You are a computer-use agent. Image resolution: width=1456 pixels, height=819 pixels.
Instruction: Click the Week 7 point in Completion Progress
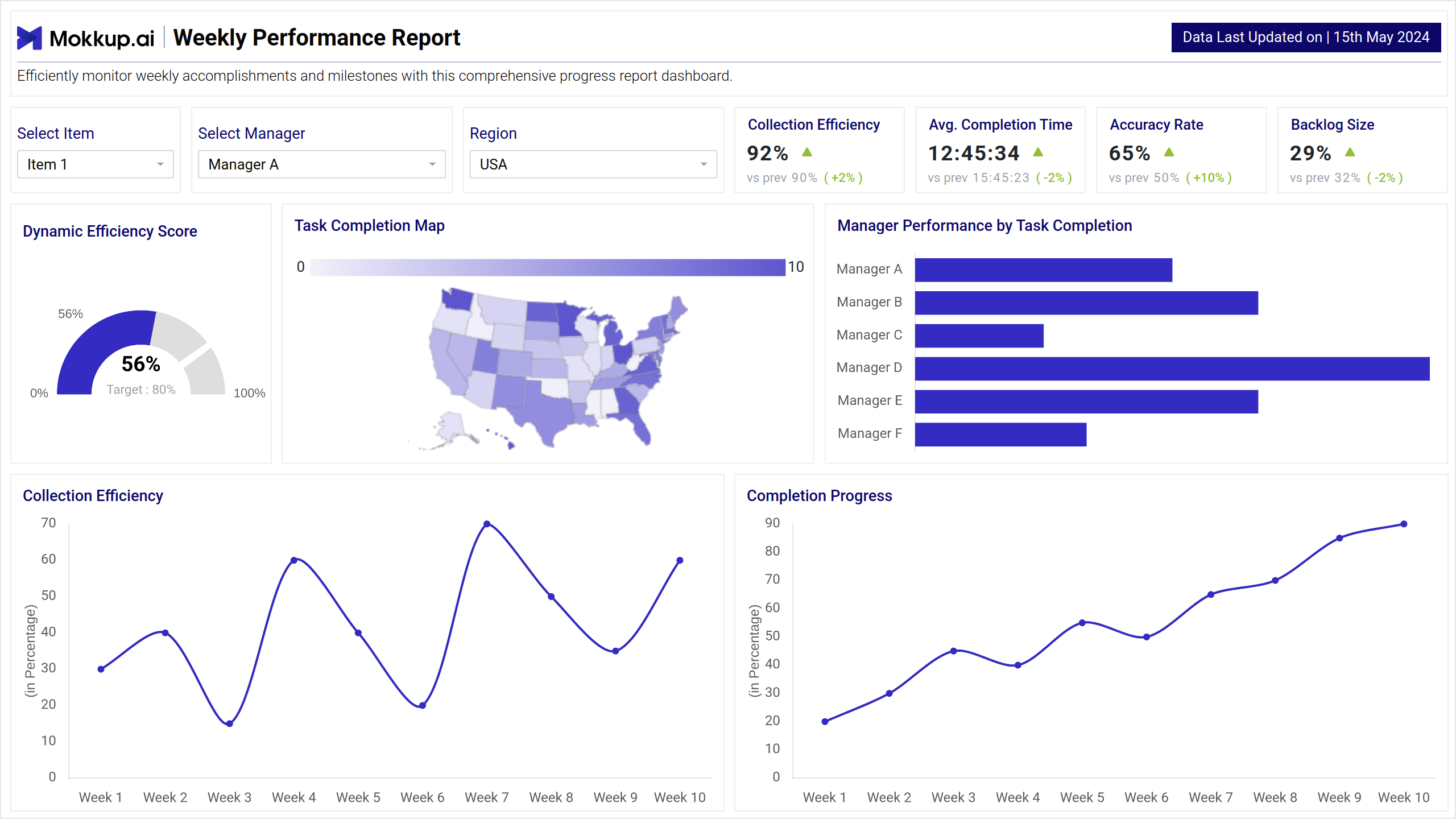pyautogui.click(x=1211, y=595)
